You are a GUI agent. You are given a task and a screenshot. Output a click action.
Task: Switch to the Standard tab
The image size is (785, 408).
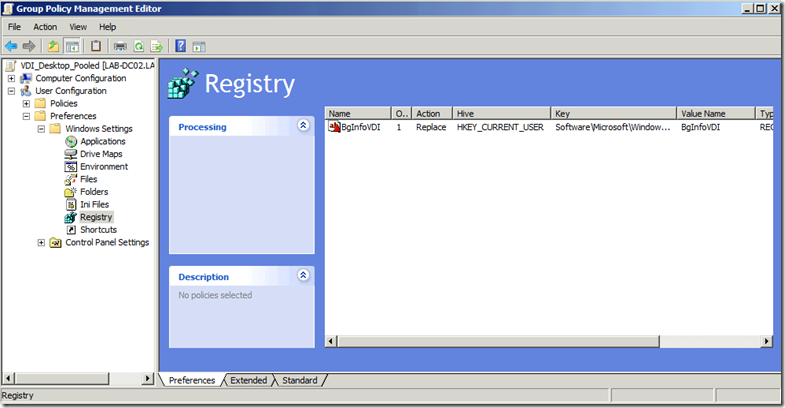pyautogui.click(x=299, y=380)
